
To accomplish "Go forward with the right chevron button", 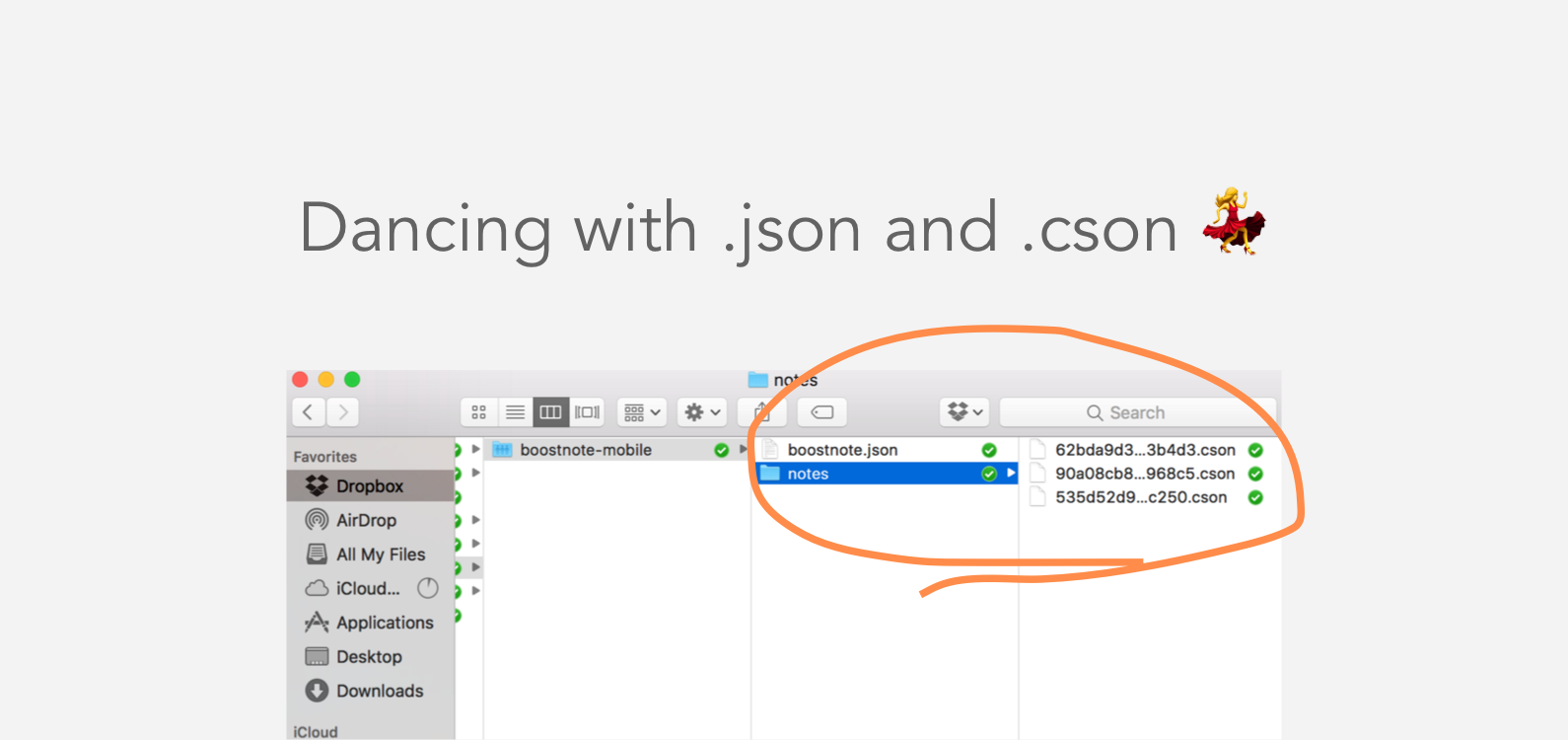I will coord(342,412).
